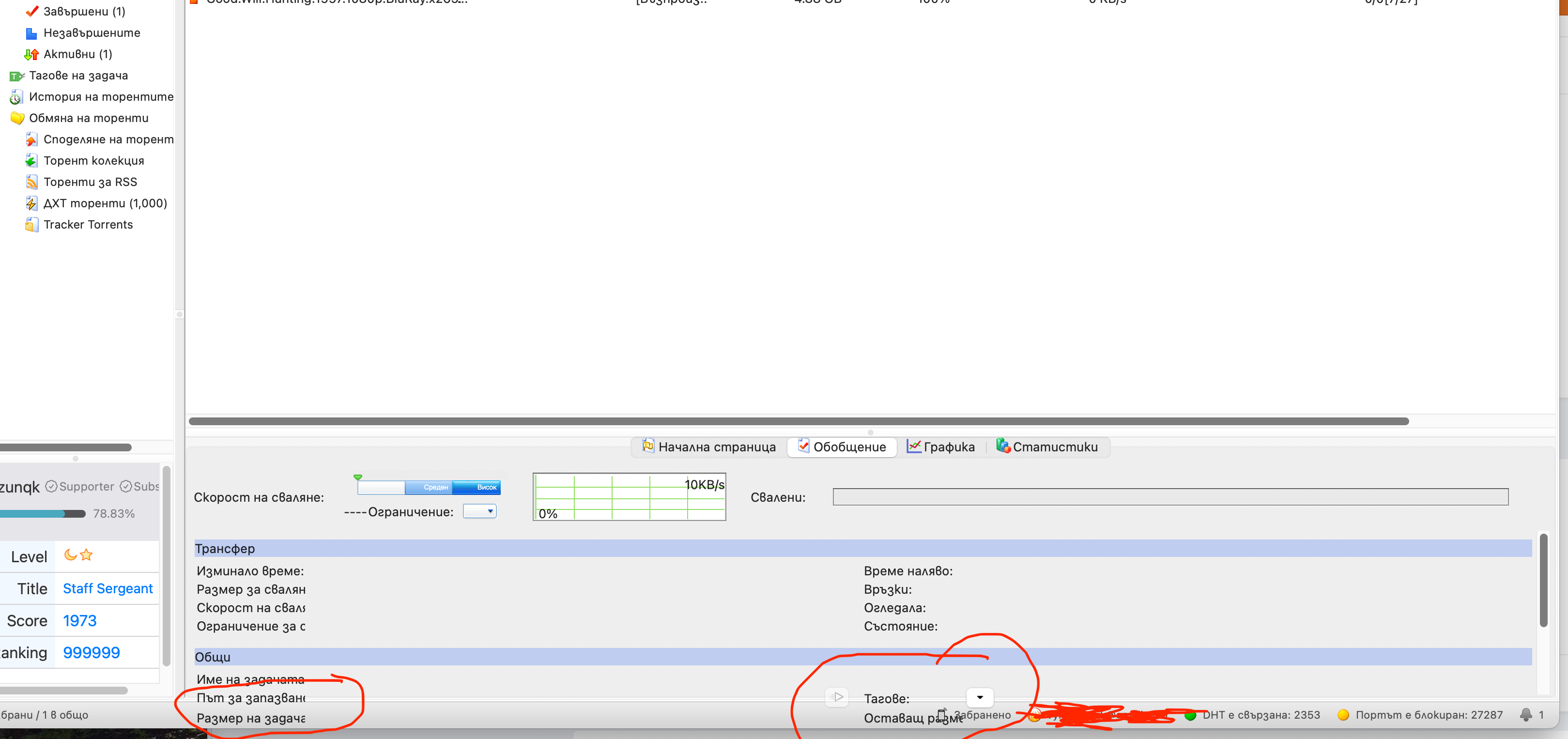Open the Ограничение limit dropdown
The width and height of the screenshot is (1568, 739).
click(480, 511)
